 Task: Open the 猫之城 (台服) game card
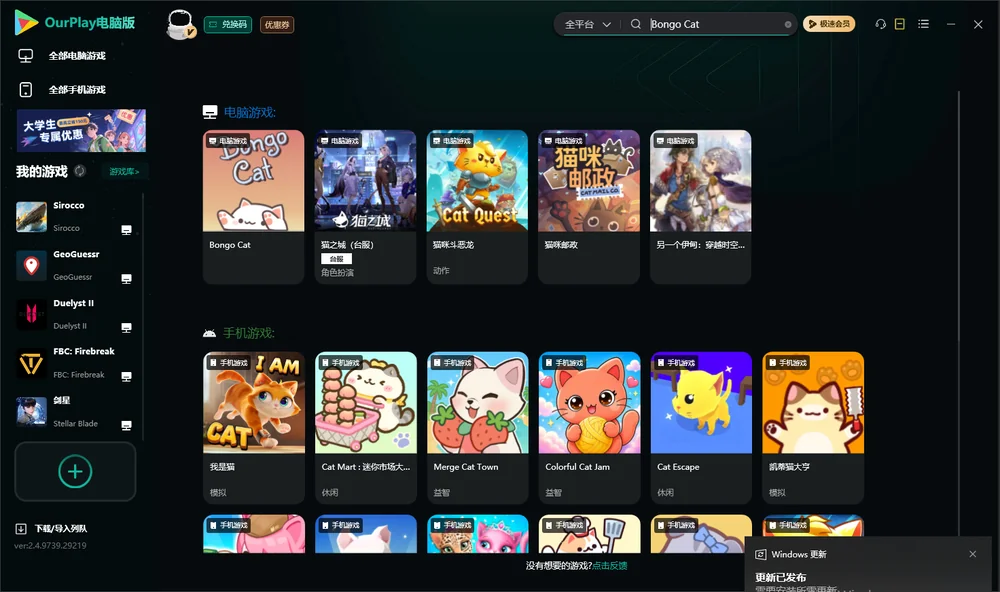point(365,207)
